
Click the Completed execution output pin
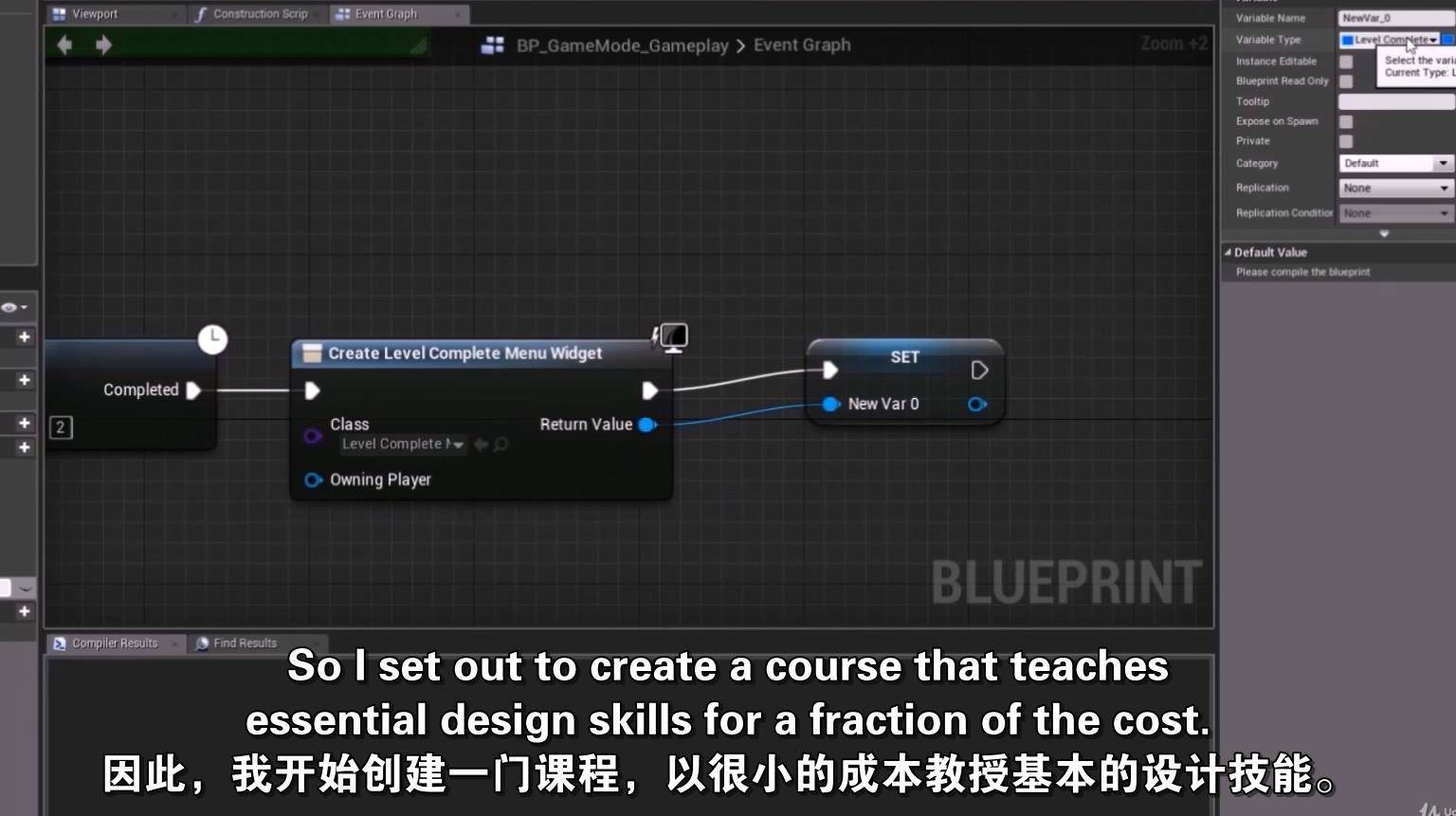(x=193, y=390)
